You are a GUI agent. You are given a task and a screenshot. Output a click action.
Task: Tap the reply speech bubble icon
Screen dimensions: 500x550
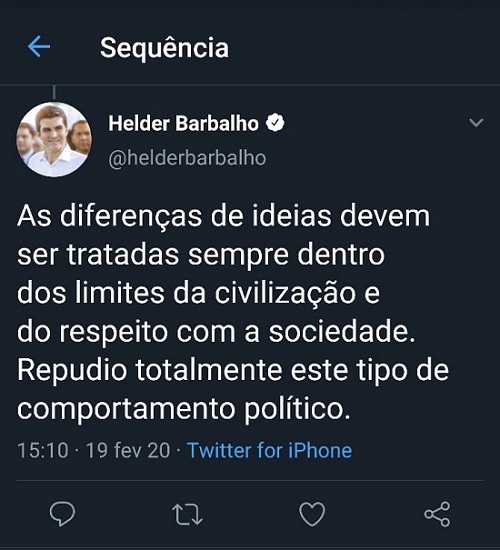click(62, 514)
